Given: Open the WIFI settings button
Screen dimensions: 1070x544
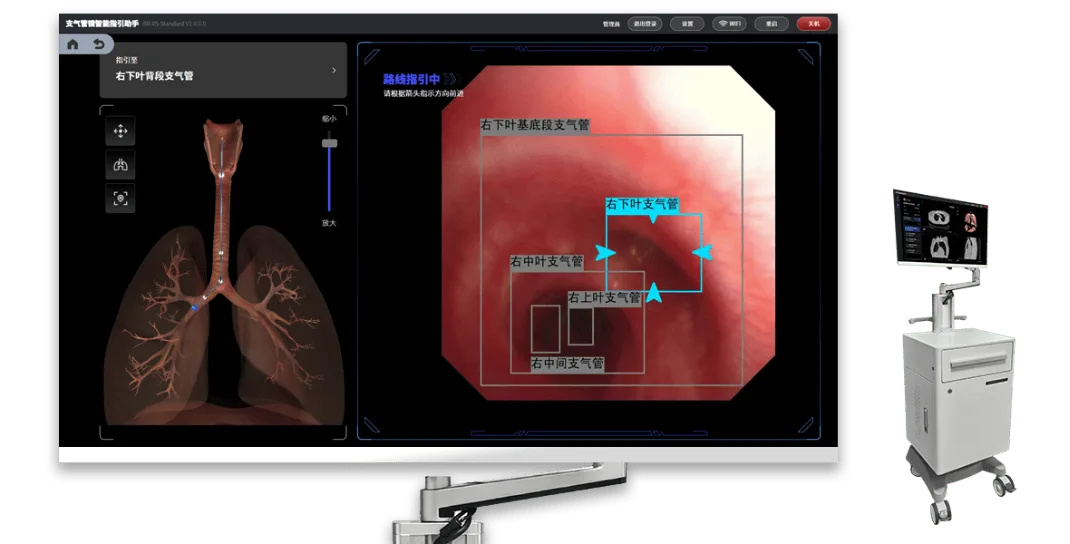Looking at the screenshot, I should click(729, 24).
